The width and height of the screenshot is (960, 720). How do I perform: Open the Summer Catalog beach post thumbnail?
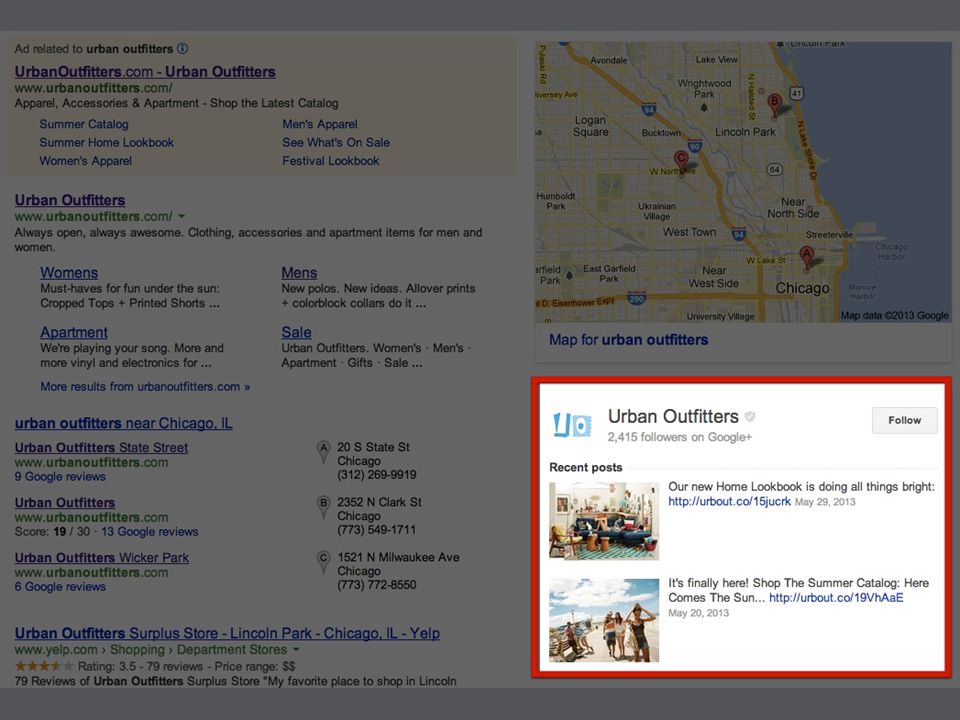click(x=604, y=620)
